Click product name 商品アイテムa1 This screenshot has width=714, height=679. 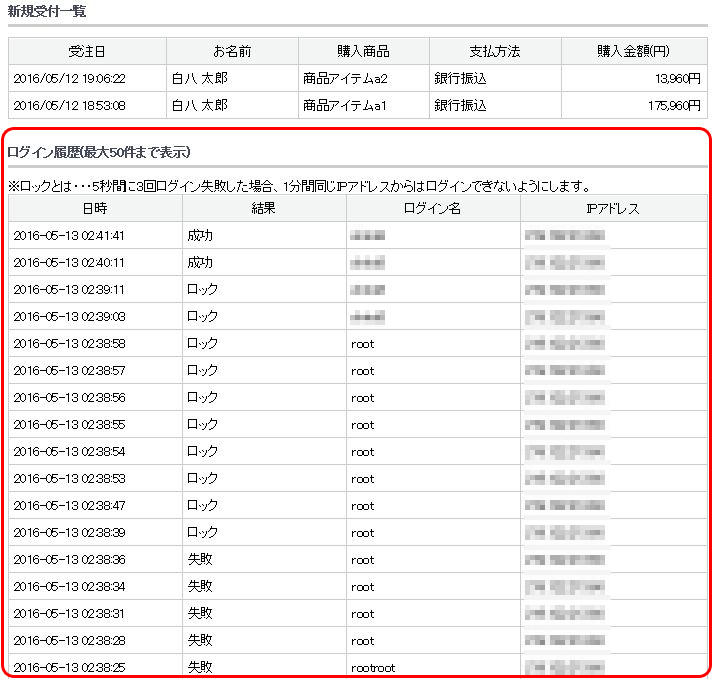coord(345,106)
